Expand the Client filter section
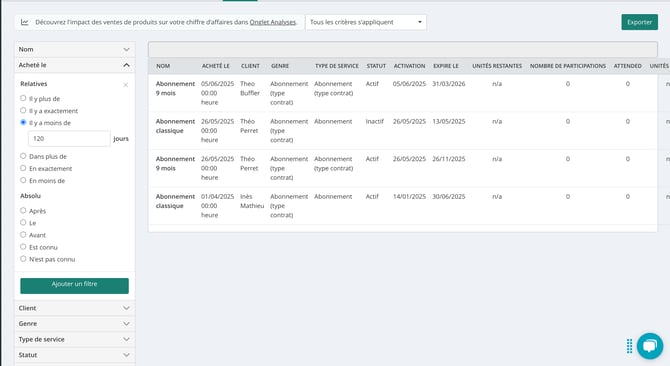The height and width of the screenshot is (366, 670). [x=75, y=308]
